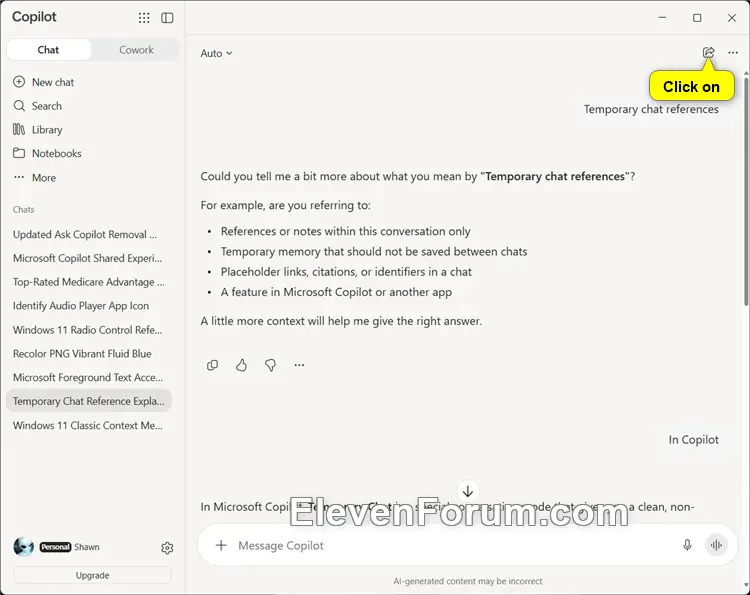Open settings gear icon
This screenshot has width=750, height=595.
tap(167, 548)
